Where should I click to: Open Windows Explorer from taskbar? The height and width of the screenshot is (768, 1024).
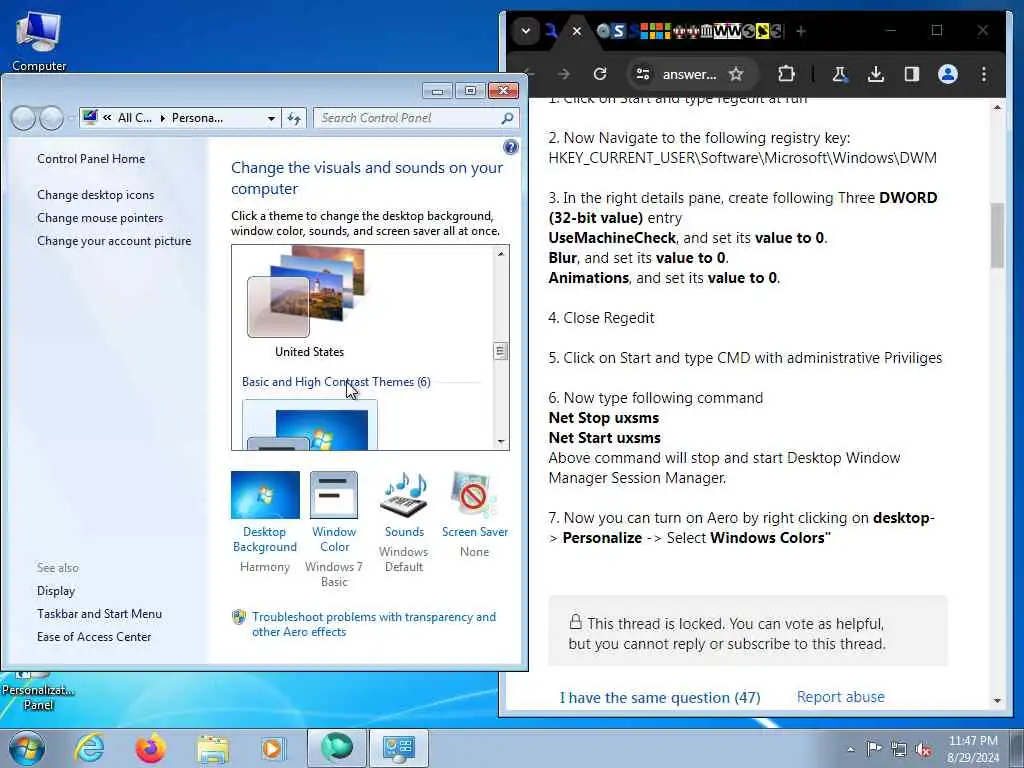click(213, 748)
